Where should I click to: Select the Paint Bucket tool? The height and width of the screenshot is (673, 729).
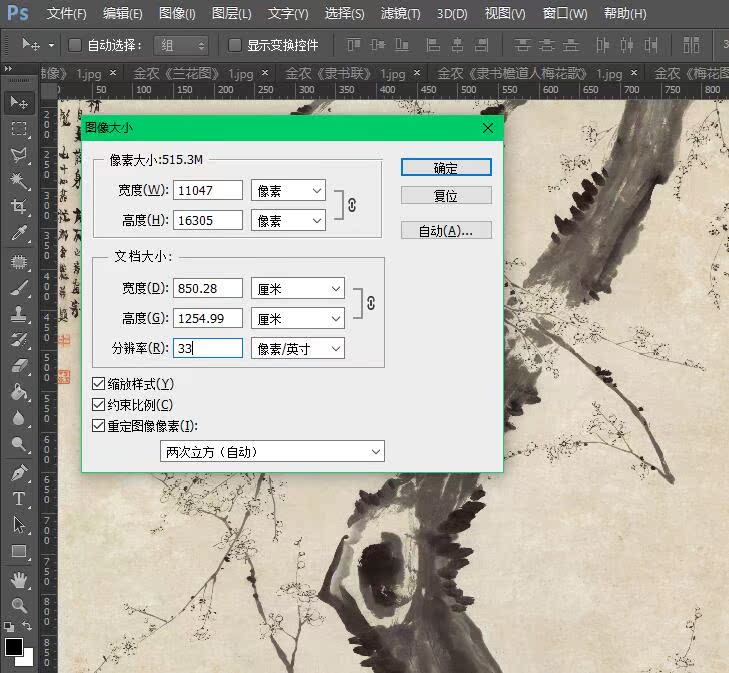pyautogui.click(x=19, y=392)
